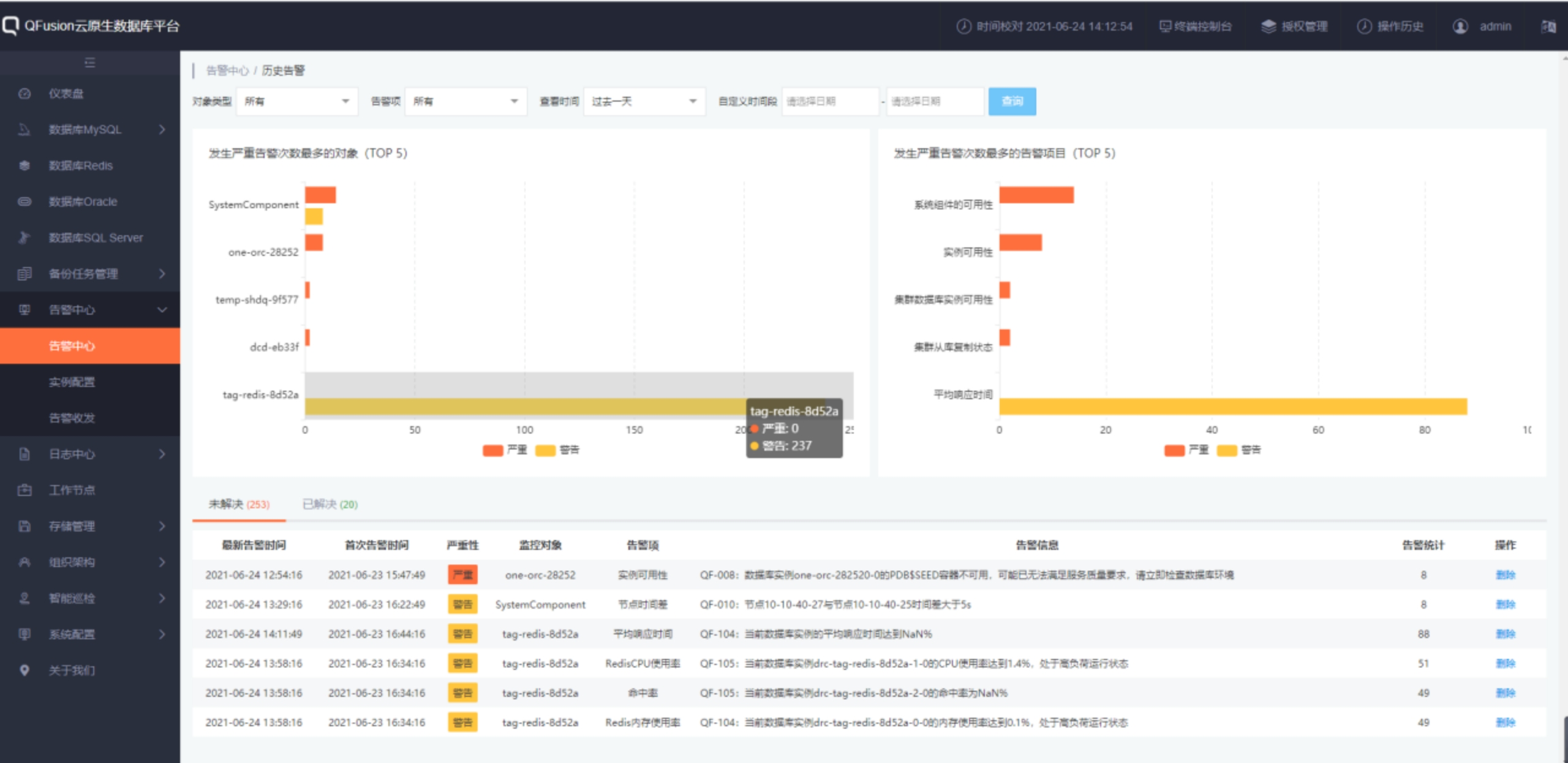The image size is (1568, 763).
Task: Click the 系统组件的可用性 orange bar
Action: pos(1036,195)
